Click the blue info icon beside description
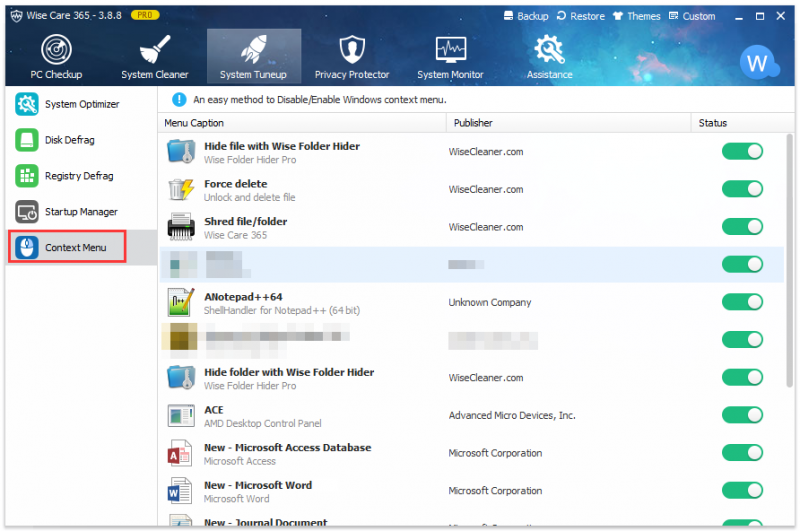 (x=179, y=99)
